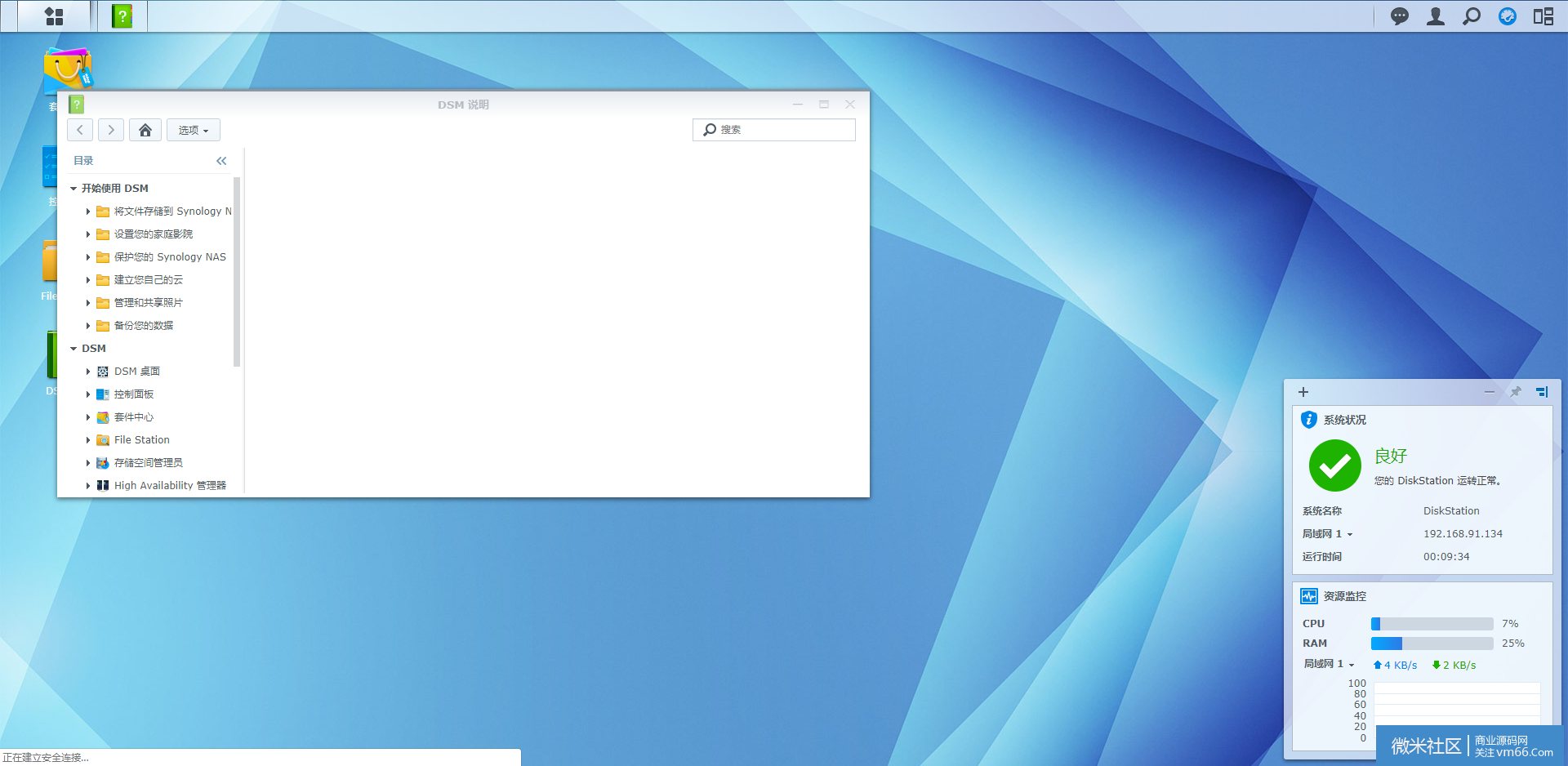Click the CPU percentage 7%
Viewport: 1568px width, 766px height.
click(1510, 624)
